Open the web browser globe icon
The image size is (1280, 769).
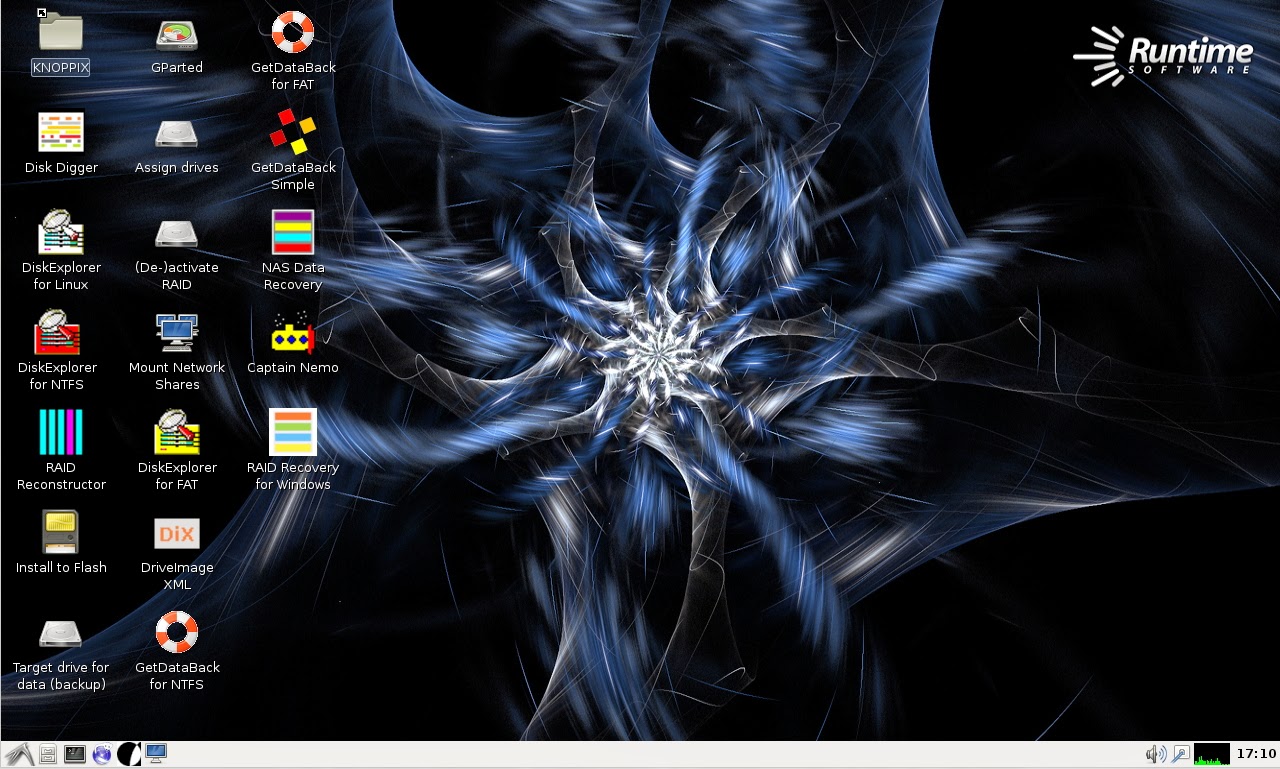(101, 754)
